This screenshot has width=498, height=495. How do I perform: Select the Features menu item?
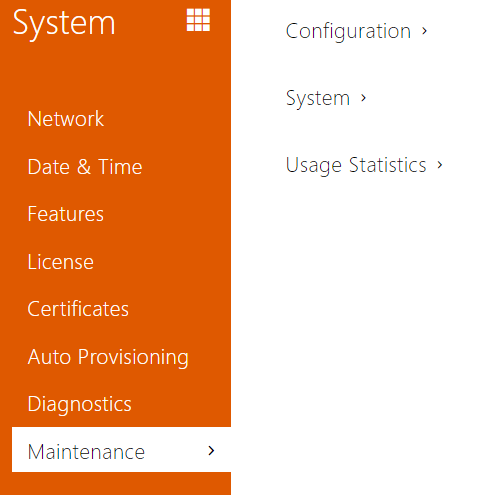(66, 214)
